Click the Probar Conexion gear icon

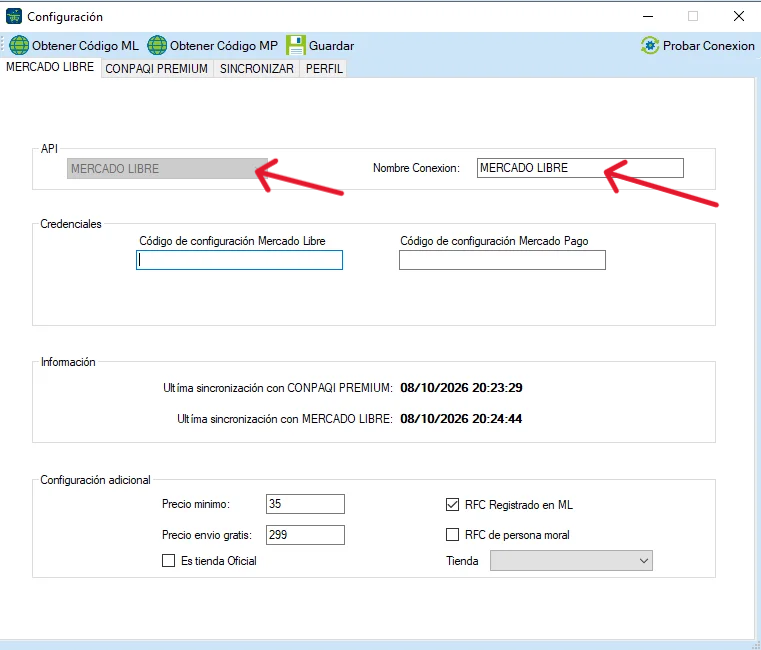650,46
